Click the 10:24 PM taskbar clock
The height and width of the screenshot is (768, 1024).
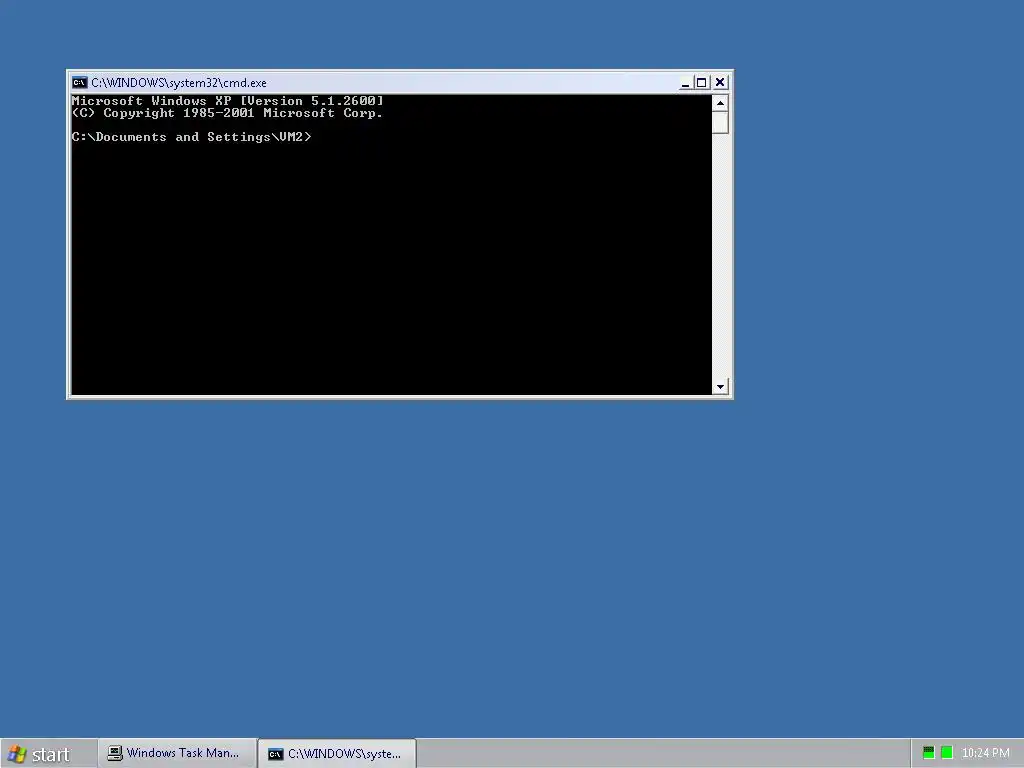(x=985, y=753)
